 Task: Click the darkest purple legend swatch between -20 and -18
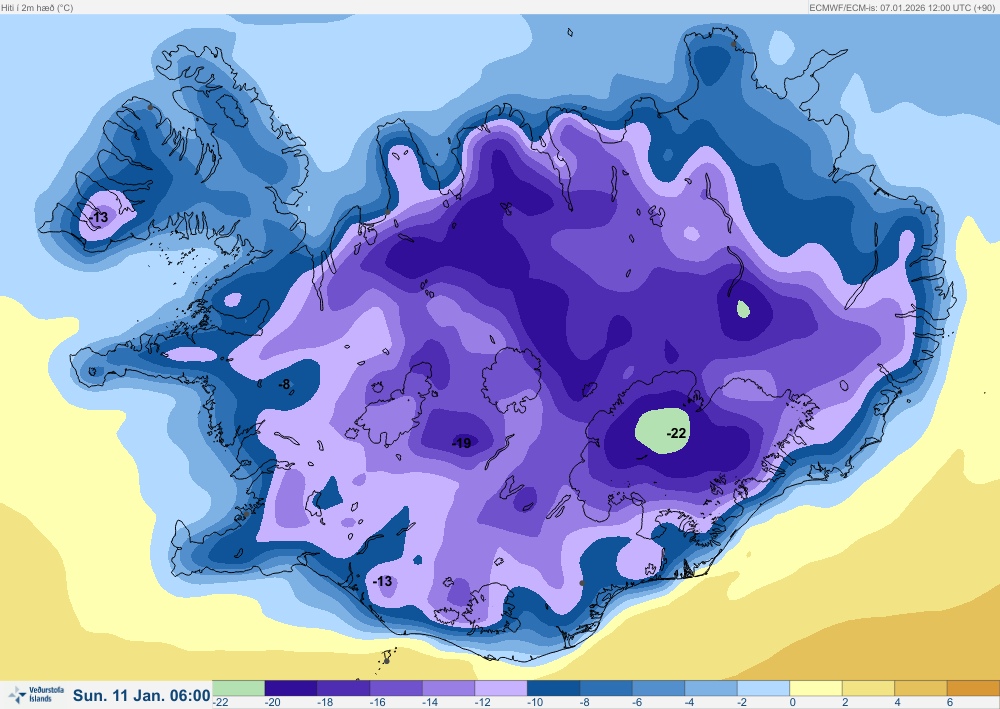pyautogui.click(x=291, y=688)
